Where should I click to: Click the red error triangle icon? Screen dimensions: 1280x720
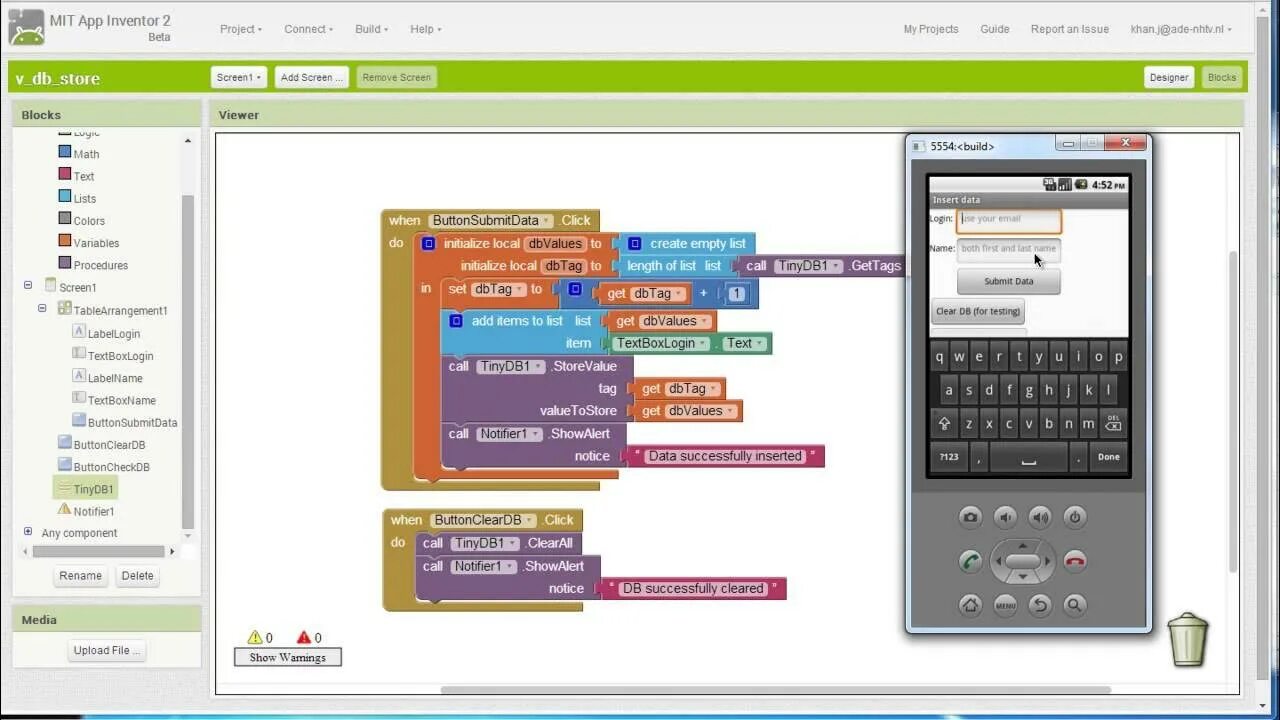coord(304,637)
